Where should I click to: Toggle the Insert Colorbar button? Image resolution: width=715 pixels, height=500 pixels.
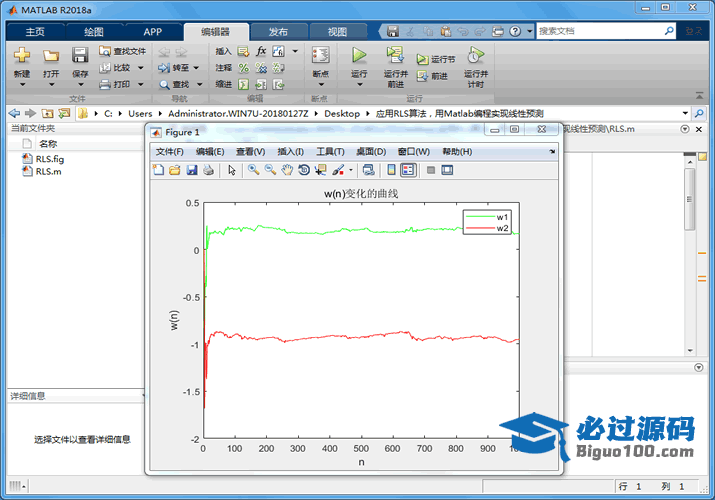point(392,170)
